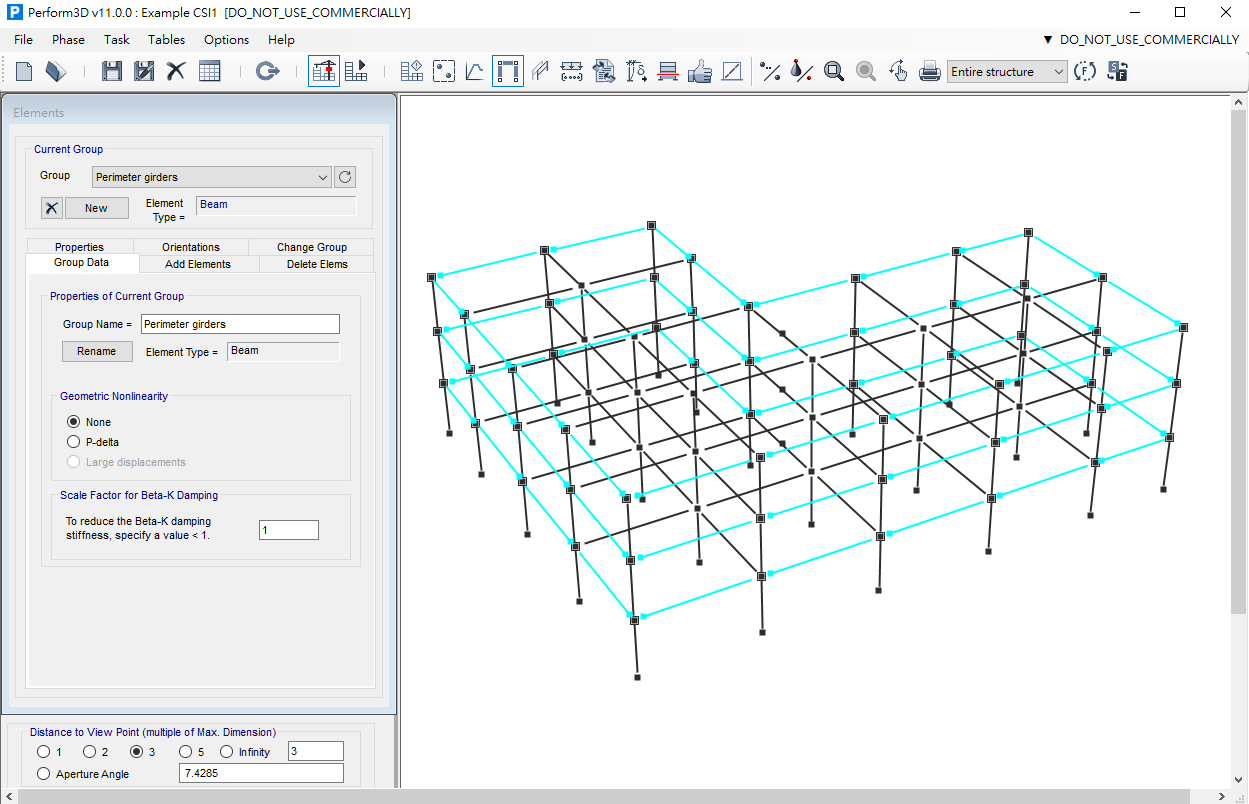Viewport: 1249px width, 804px height.
Task: Click the Group Name text field
Action: [x=240, y=324]
